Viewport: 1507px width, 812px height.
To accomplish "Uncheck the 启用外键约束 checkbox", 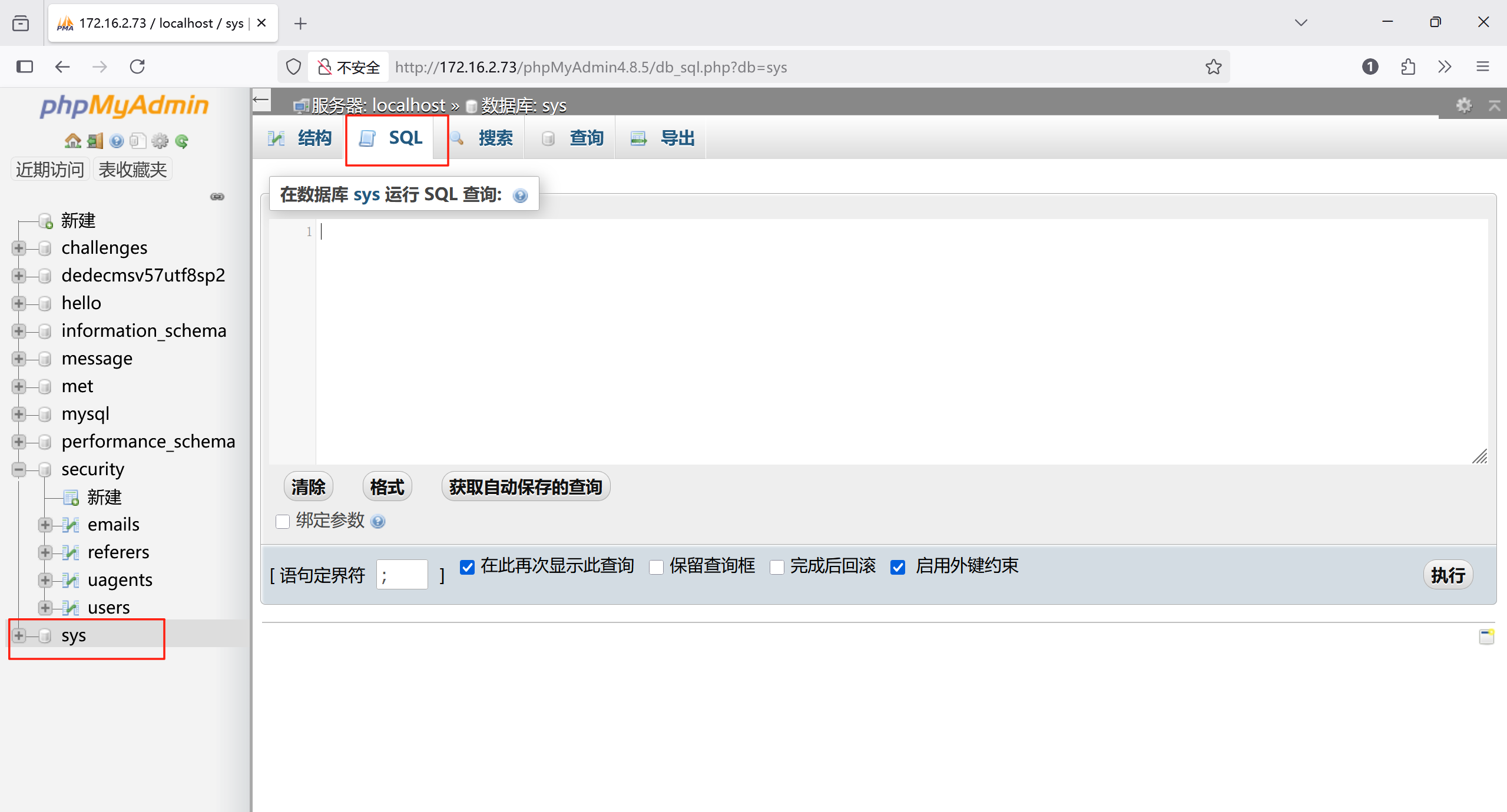I will click(x=897, y=567).
